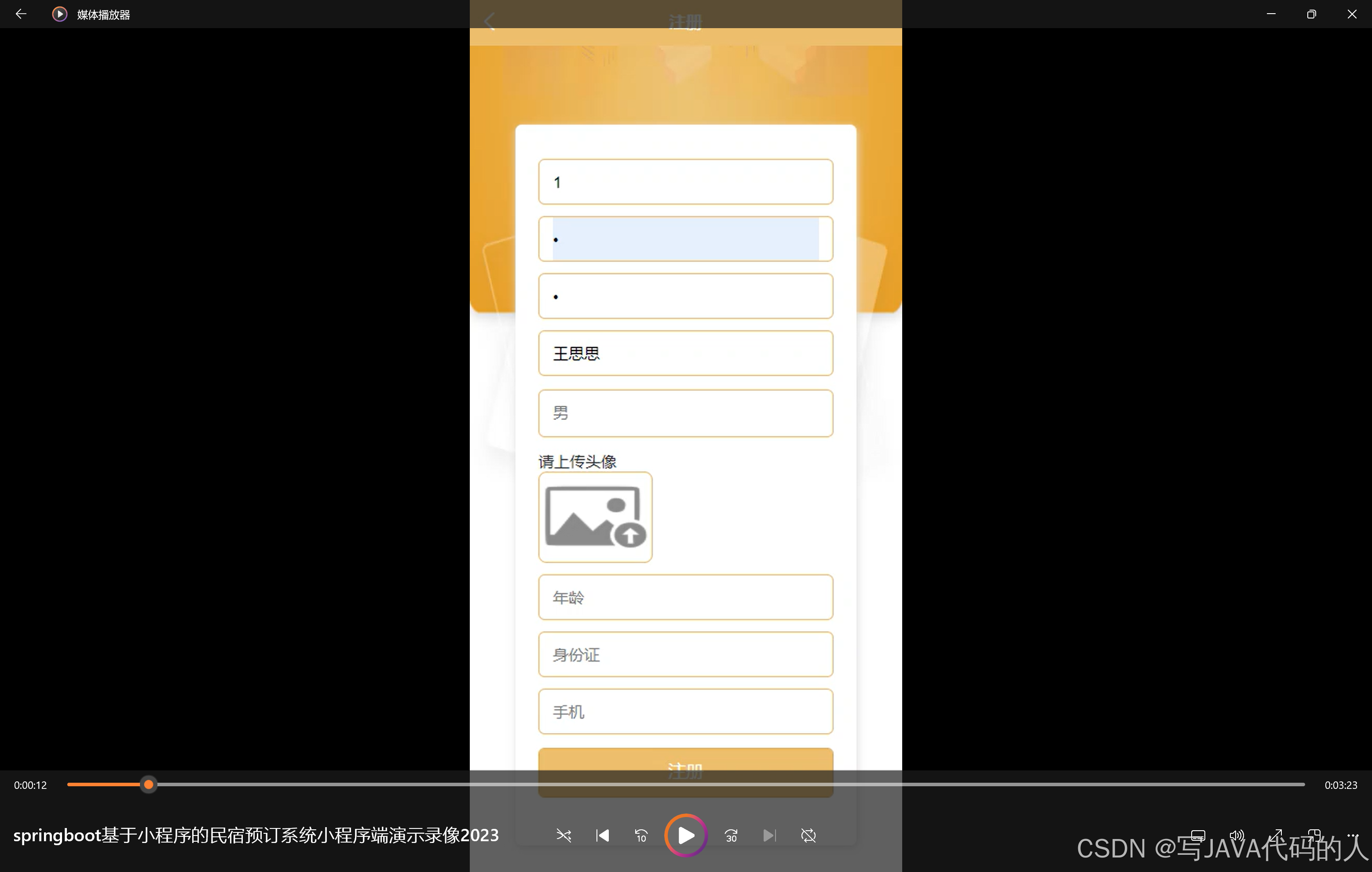Open the volume control icon
Image resolution: width=1372 pixels, height=872 pixels.
click(1237, 835)
